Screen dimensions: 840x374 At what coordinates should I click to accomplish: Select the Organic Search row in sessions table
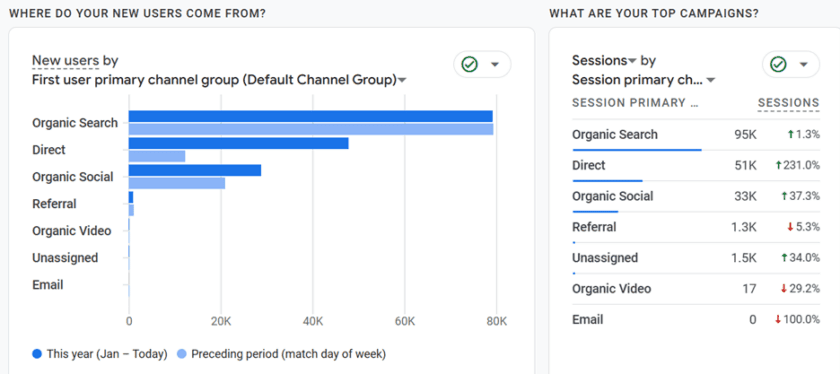tap(696, 134)
